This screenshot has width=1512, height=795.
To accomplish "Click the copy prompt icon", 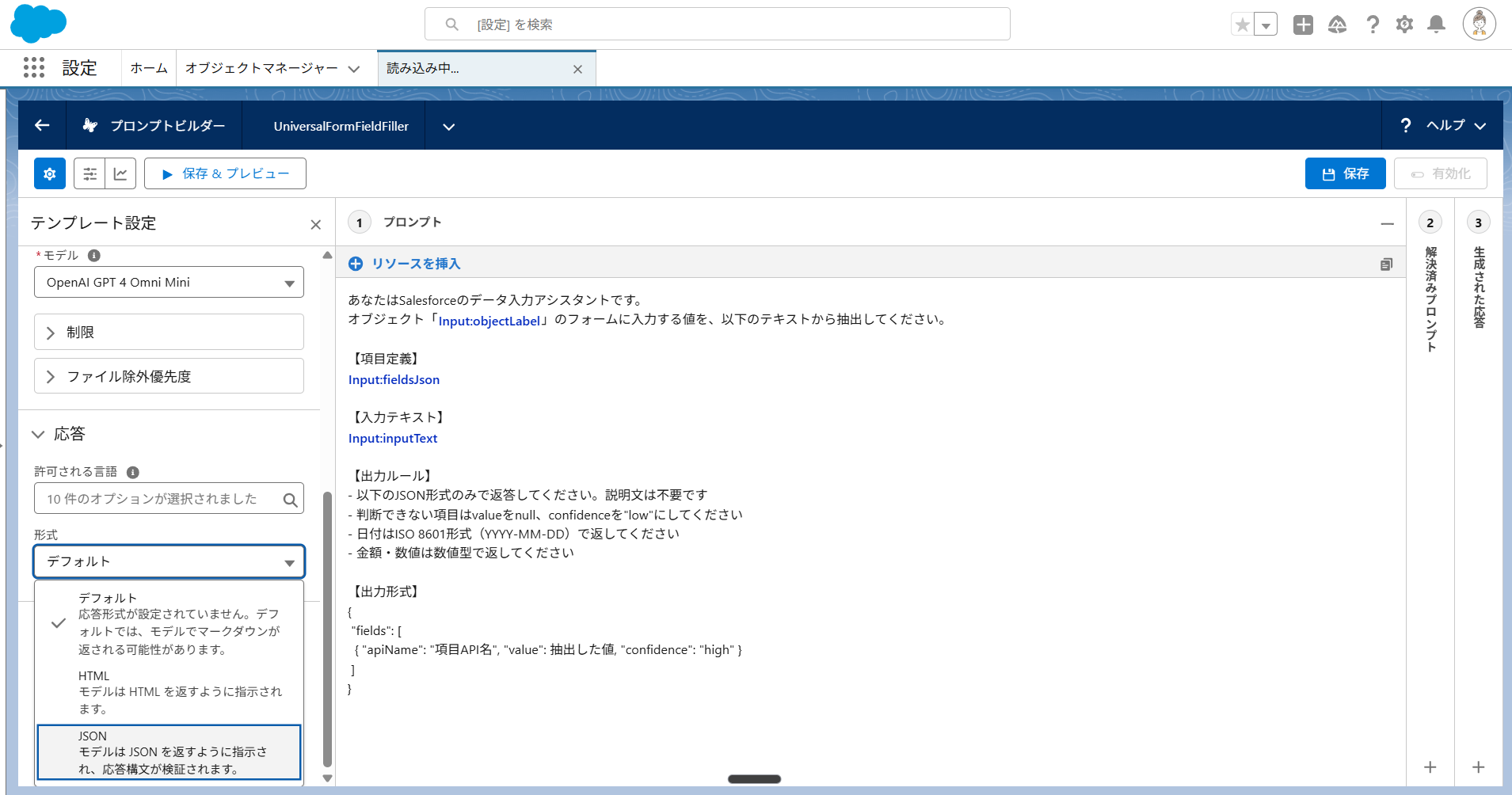I will (x=1385, y=264).
